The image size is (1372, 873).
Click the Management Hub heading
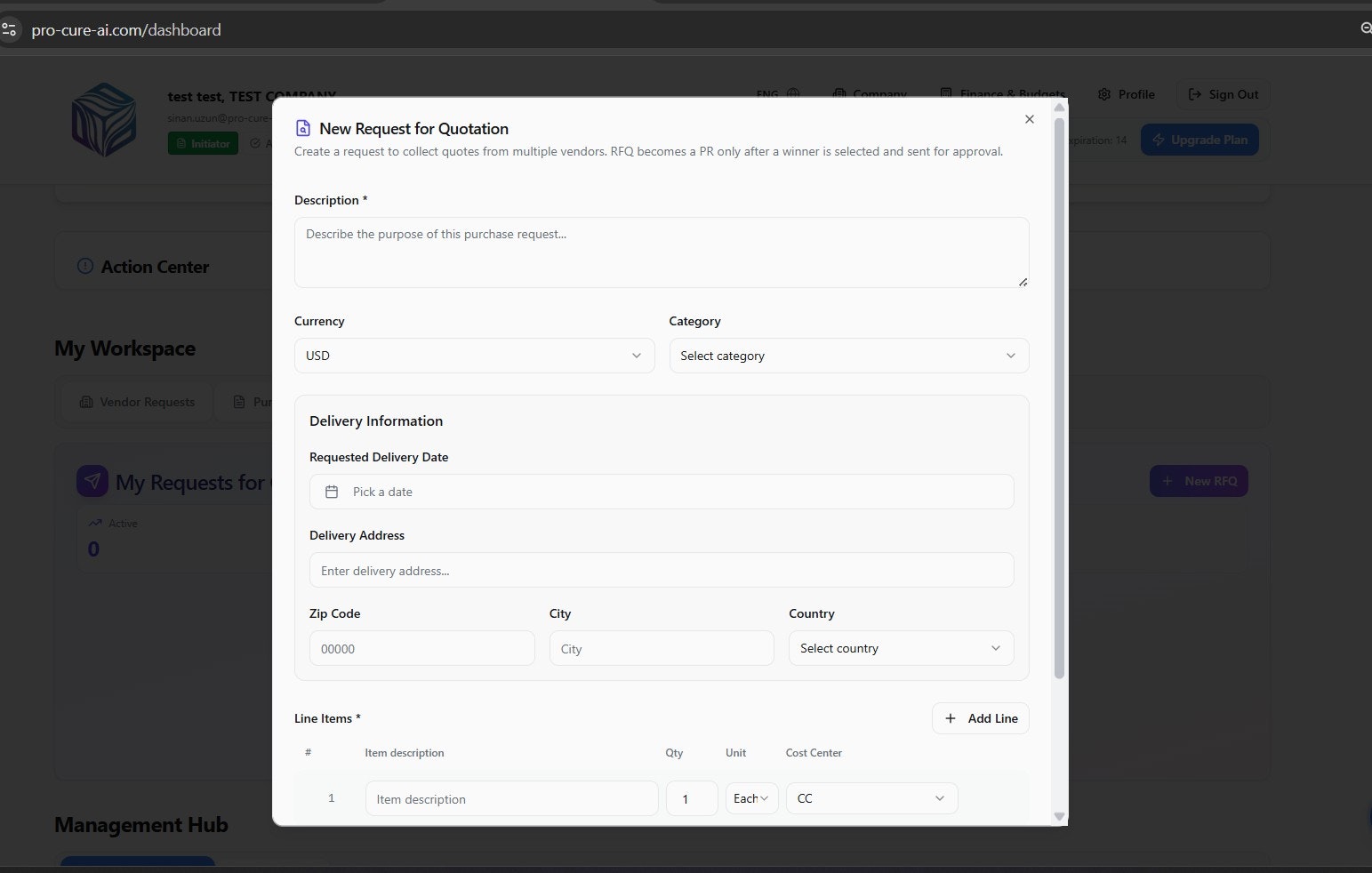tap(141, 825)
